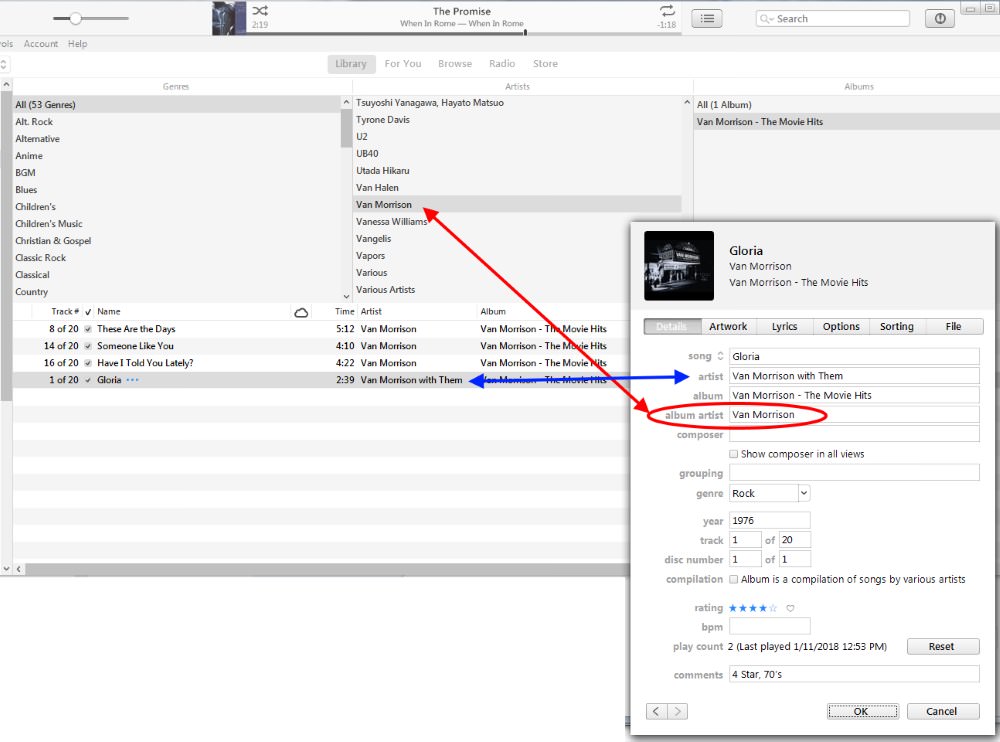Set the star rating
The width and height of the screenshot is (1000, 742).
753,608
